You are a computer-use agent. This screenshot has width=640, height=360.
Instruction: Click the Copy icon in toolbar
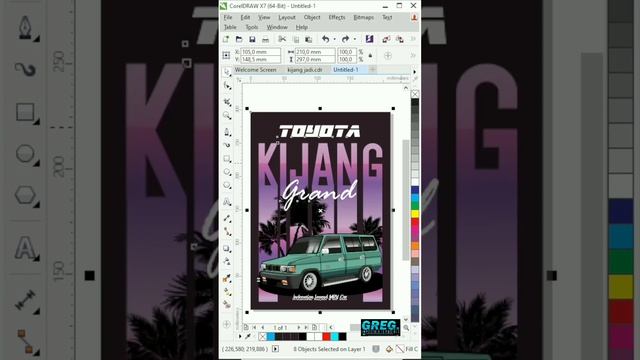click(x=296, y=39)
